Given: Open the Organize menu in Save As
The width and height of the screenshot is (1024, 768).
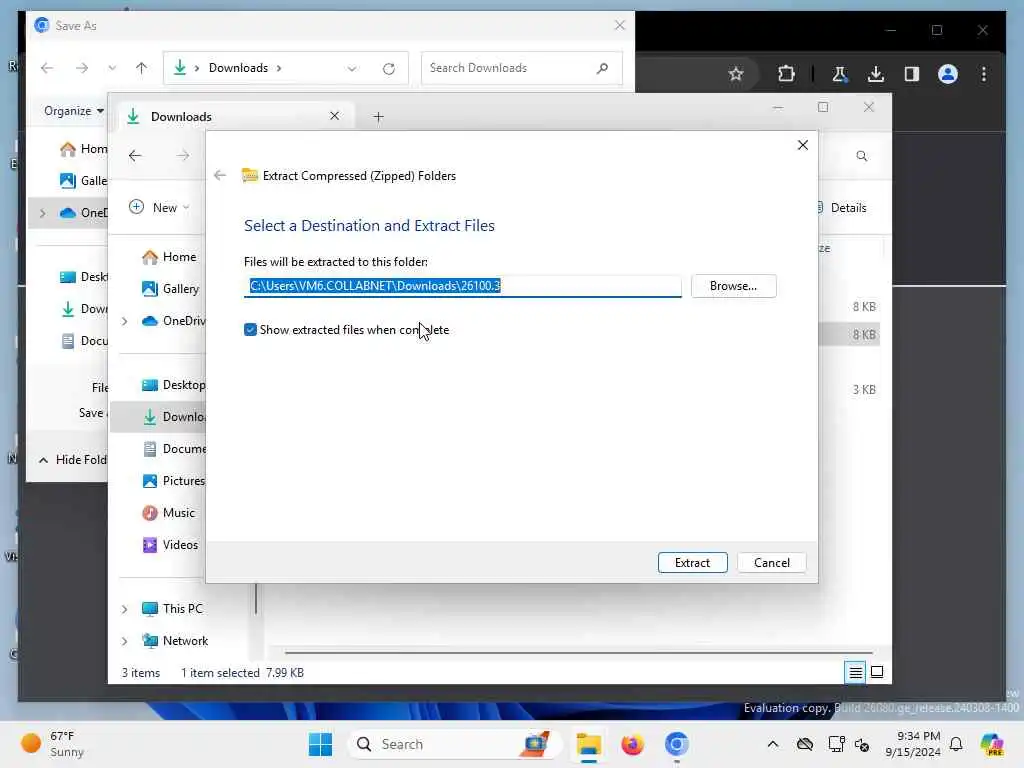Looking at the screenshot, I should pyautogui.click(x=74, y=111).
